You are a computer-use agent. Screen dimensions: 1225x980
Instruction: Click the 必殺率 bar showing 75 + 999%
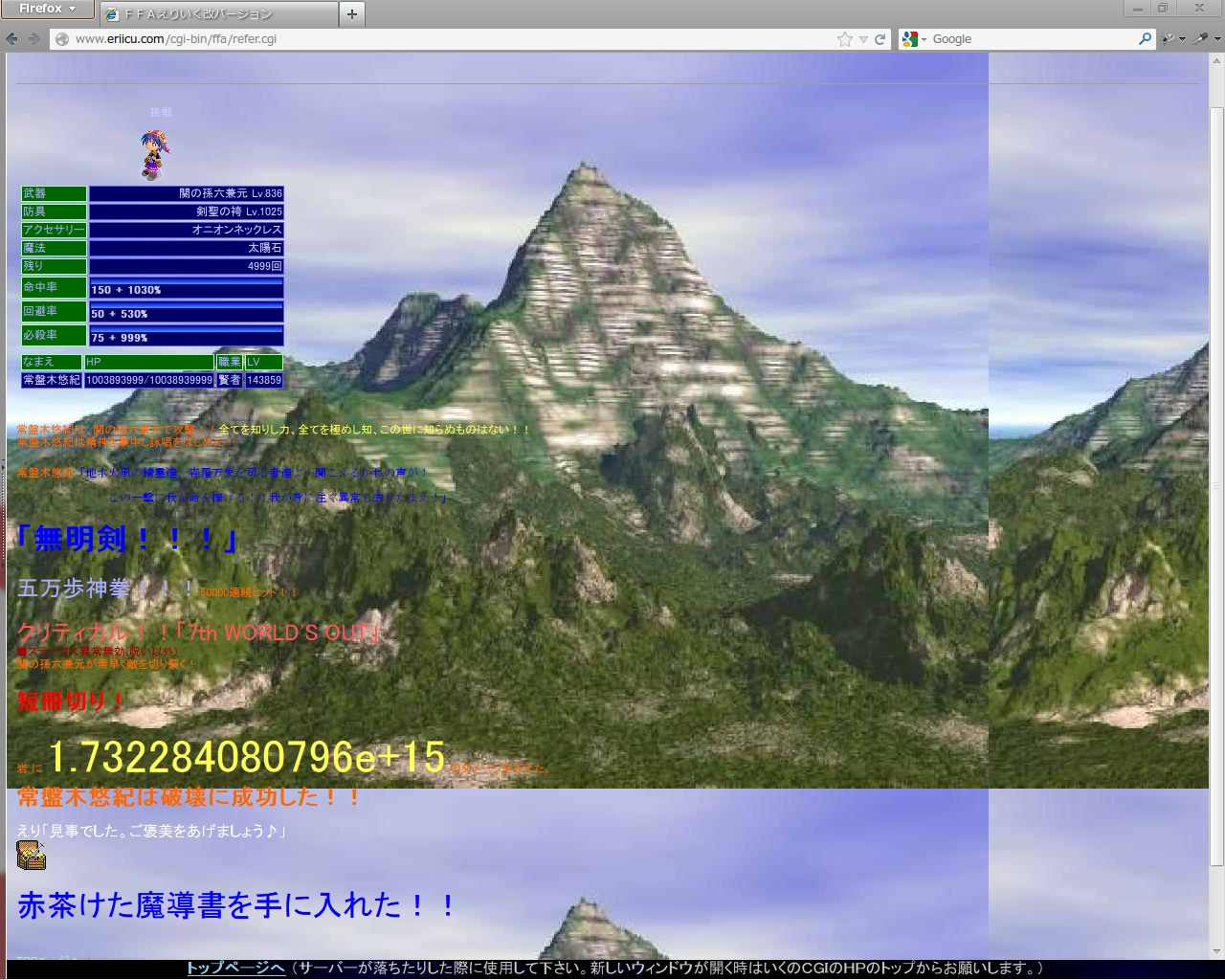pos(187,335)
